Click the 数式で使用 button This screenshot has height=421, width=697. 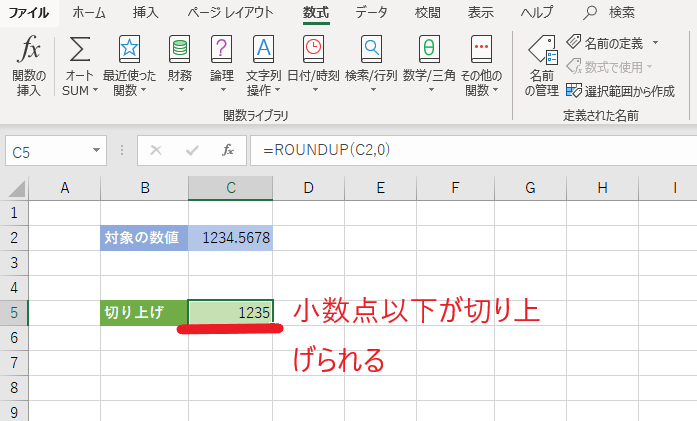[609, 67]
